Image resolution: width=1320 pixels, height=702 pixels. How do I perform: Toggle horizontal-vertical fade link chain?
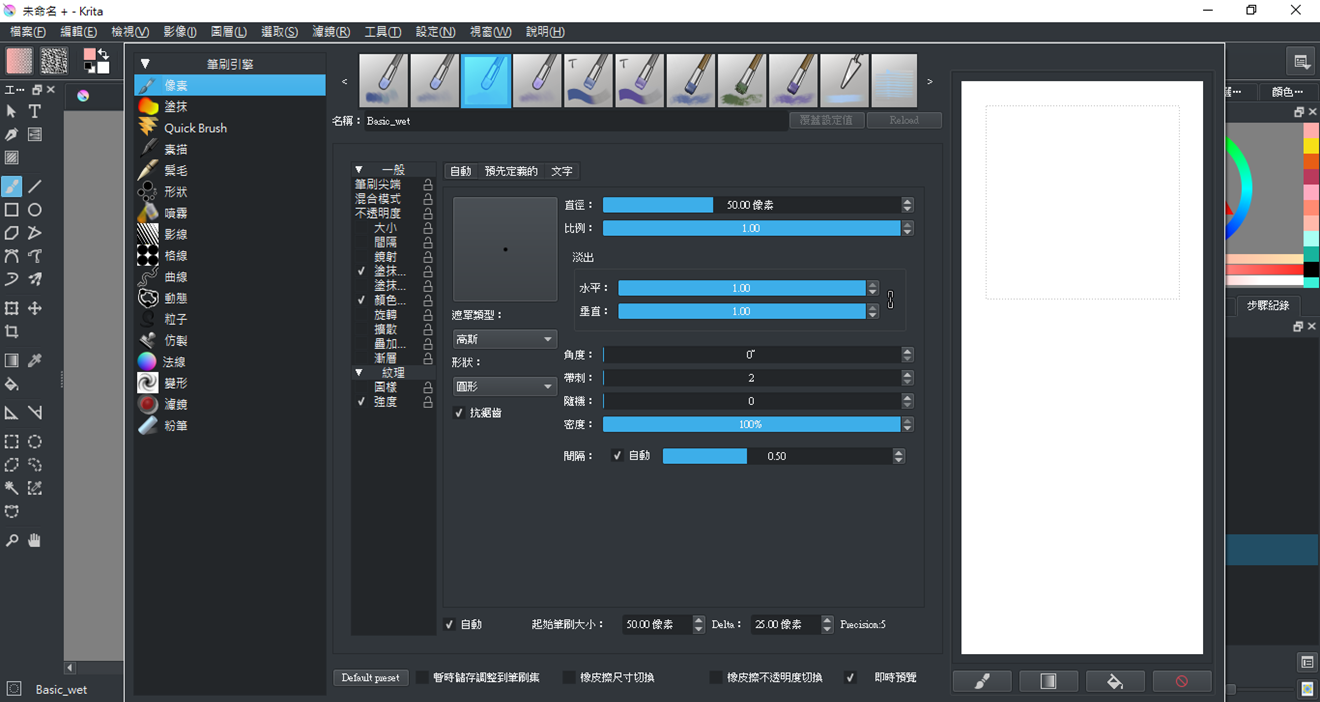(x=891, y=300)
